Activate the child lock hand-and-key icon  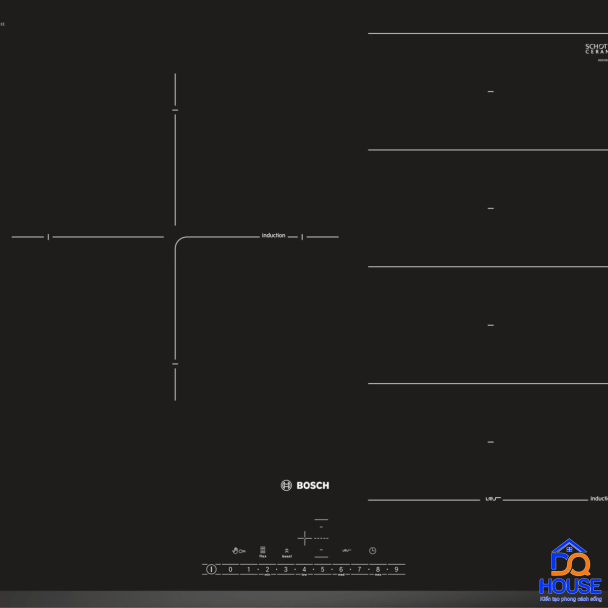tap(238, 551)
